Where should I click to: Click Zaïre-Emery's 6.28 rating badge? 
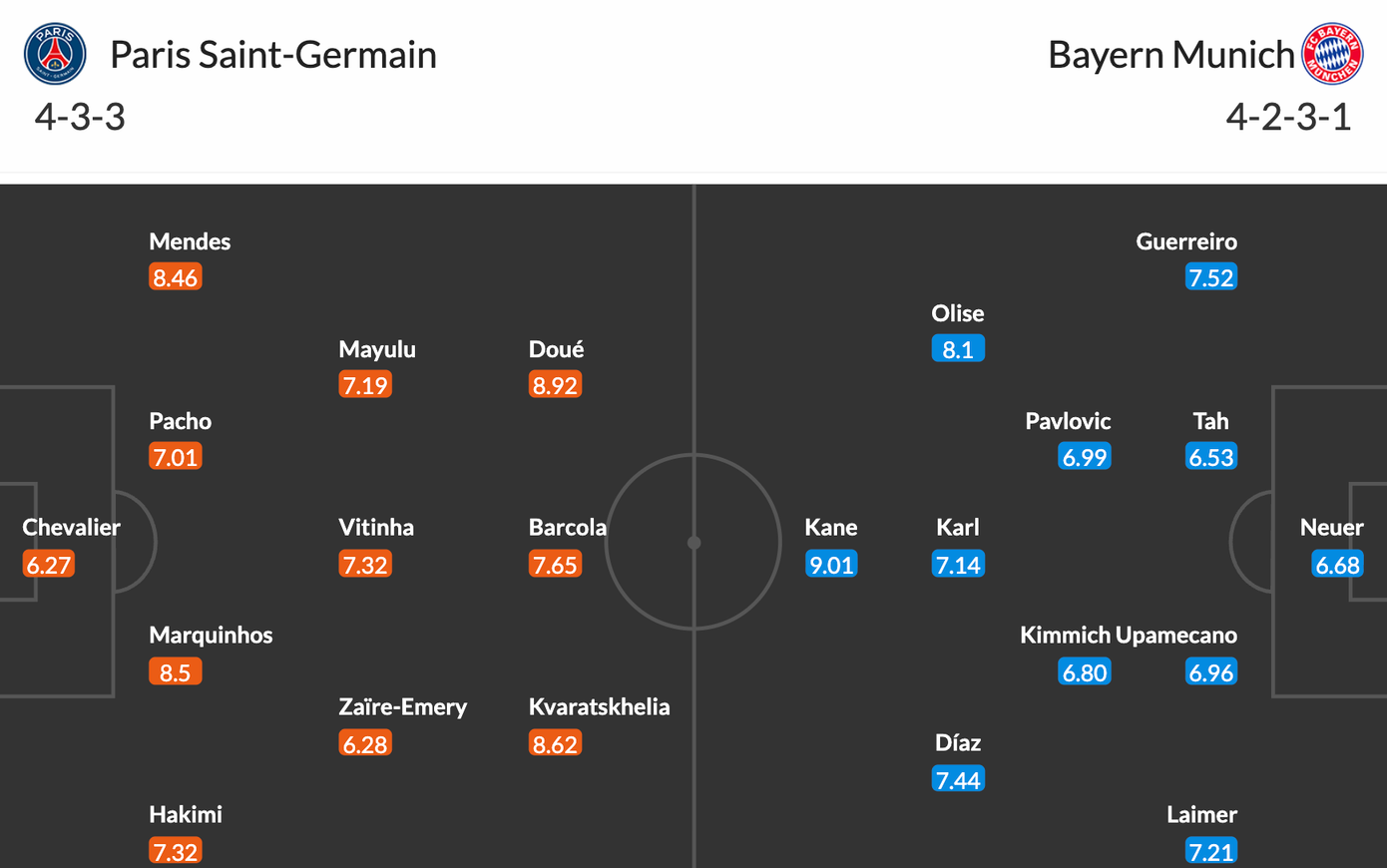point(365,743)
